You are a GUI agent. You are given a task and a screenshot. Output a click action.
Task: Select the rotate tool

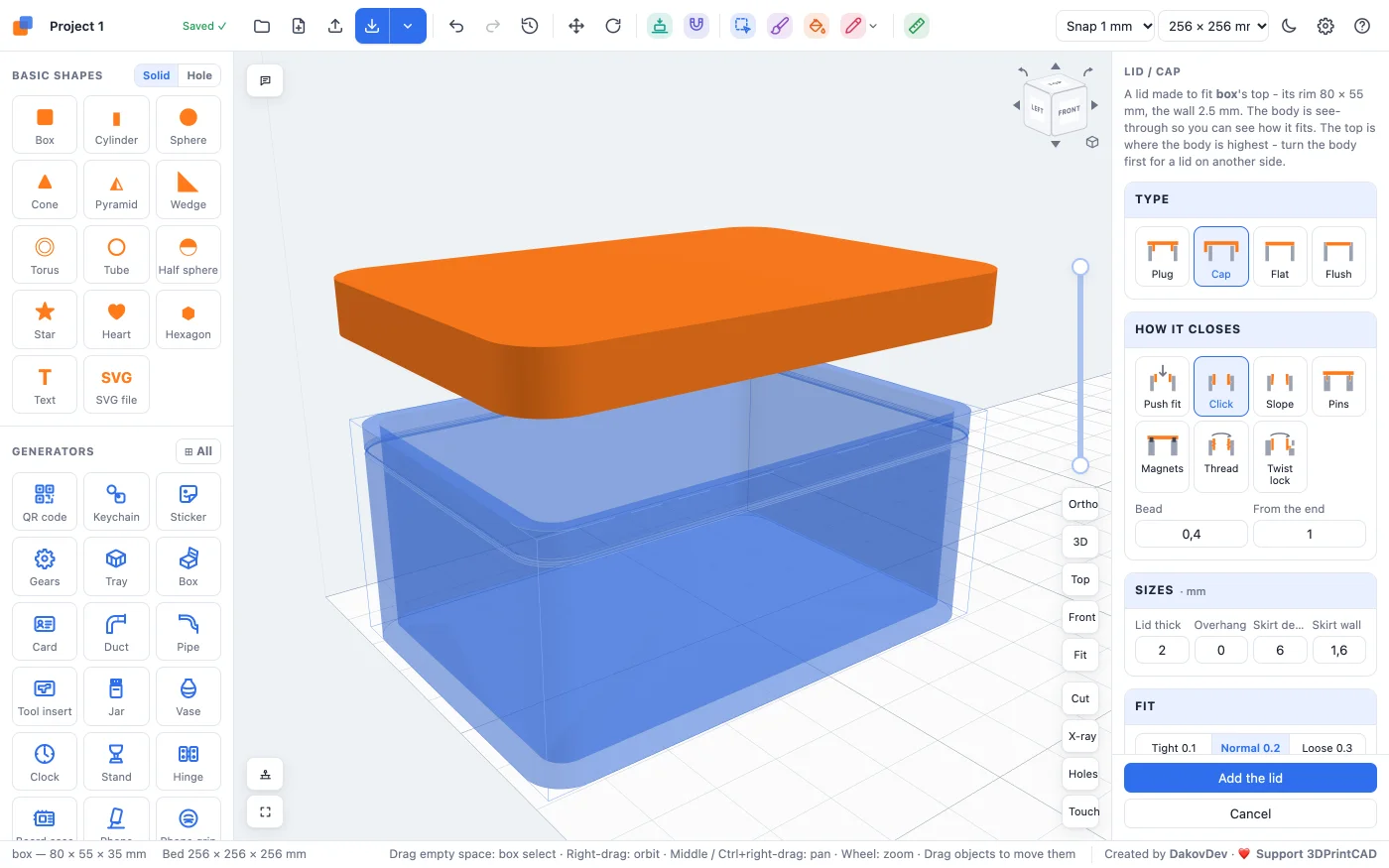pyautogui.click(x=613, y=26)
